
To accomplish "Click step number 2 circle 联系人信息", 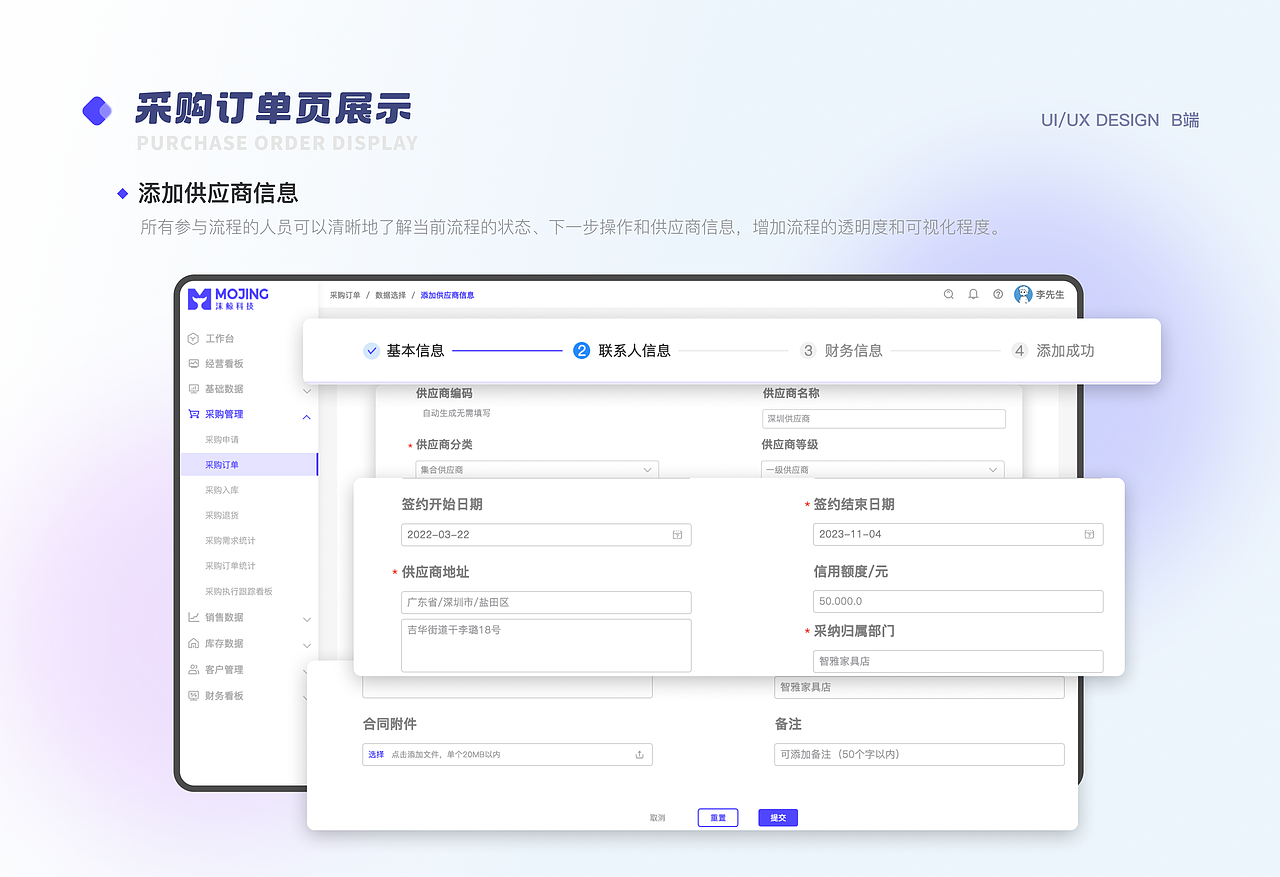I will coord(581,351).
